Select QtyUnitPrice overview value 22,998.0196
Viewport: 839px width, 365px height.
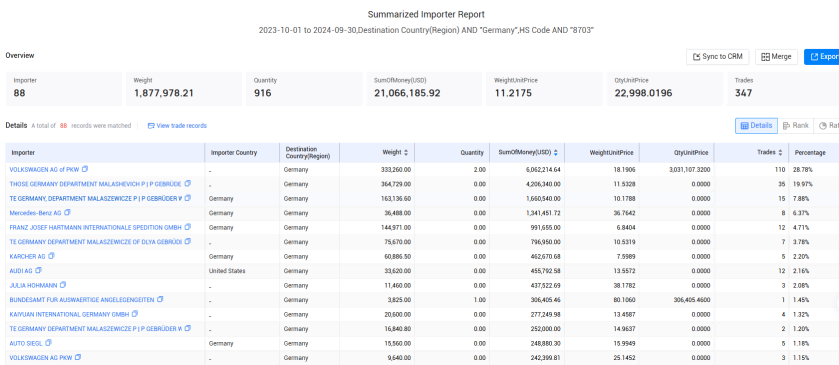(644, 93)
